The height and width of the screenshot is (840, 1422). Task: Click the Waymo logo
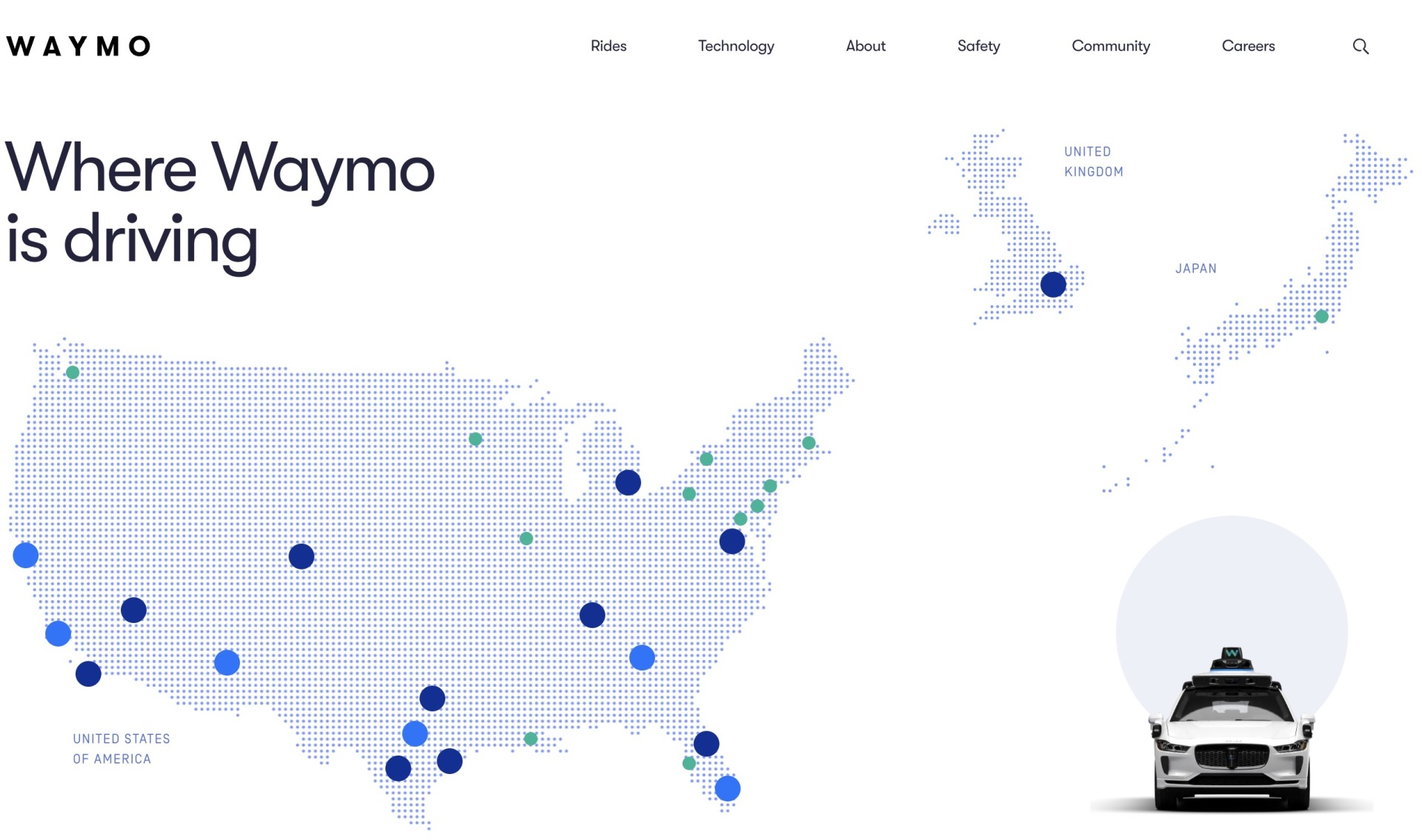pyautogui.click(x=79, y=46)
